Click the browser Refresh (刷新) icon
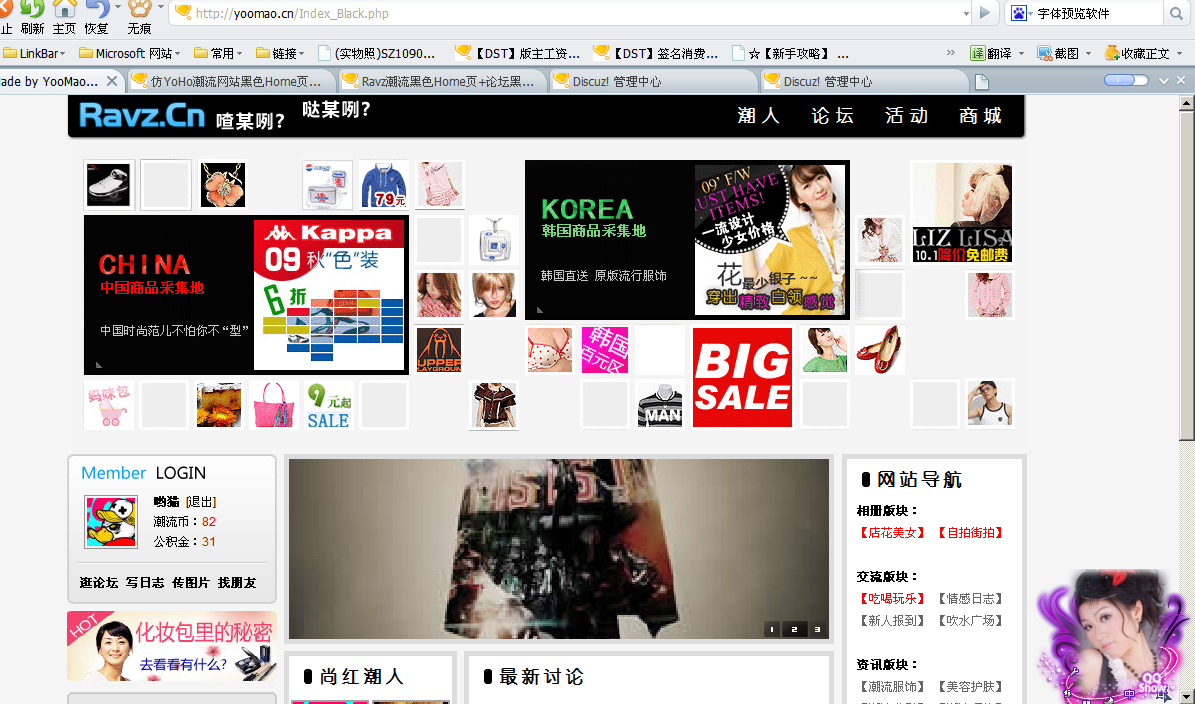1195x704 pixels. coord(32,10)
